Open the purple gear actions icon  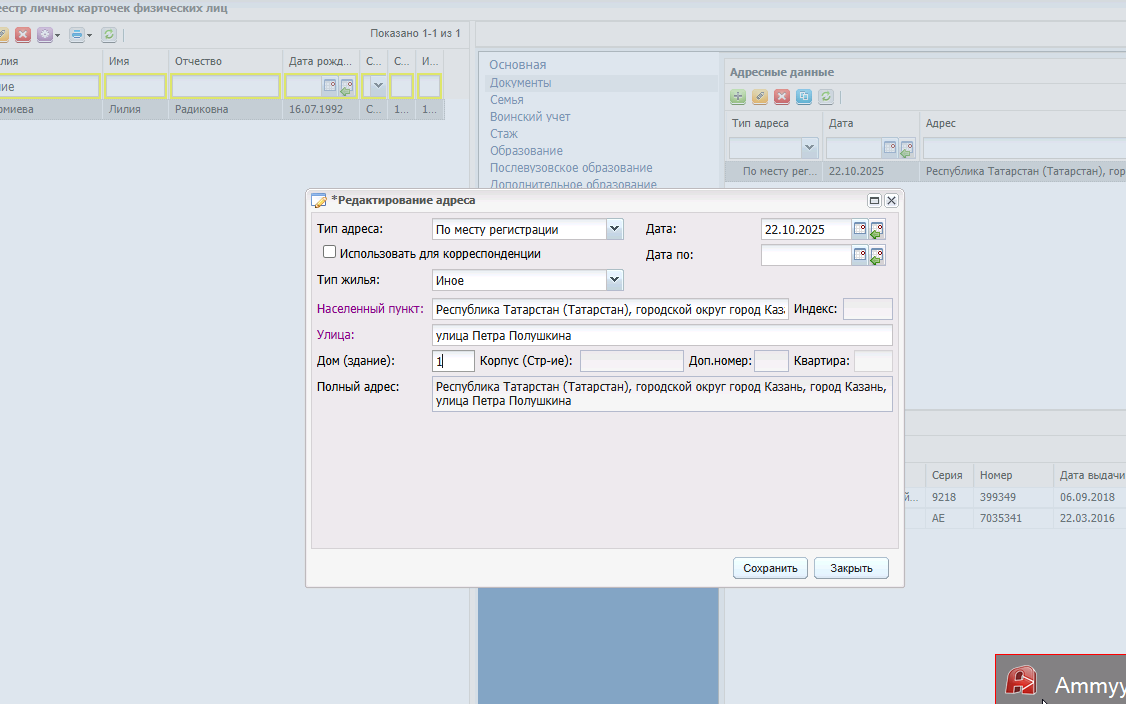point(47,34)
